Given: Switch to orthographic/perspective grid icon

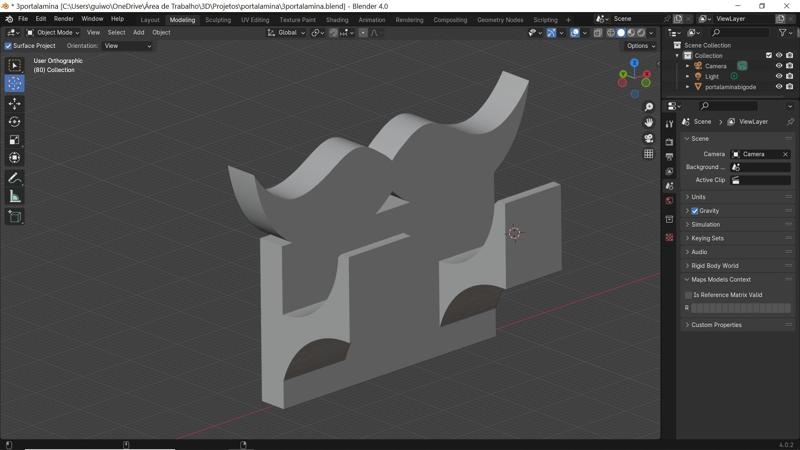Looking at the screenshot, I should [649, 155].
